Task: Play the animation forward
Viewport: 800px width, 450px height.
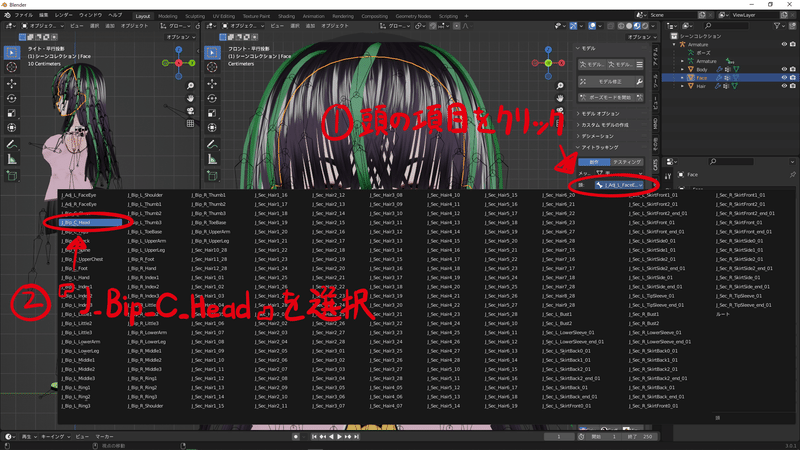Action: [339, 437]
